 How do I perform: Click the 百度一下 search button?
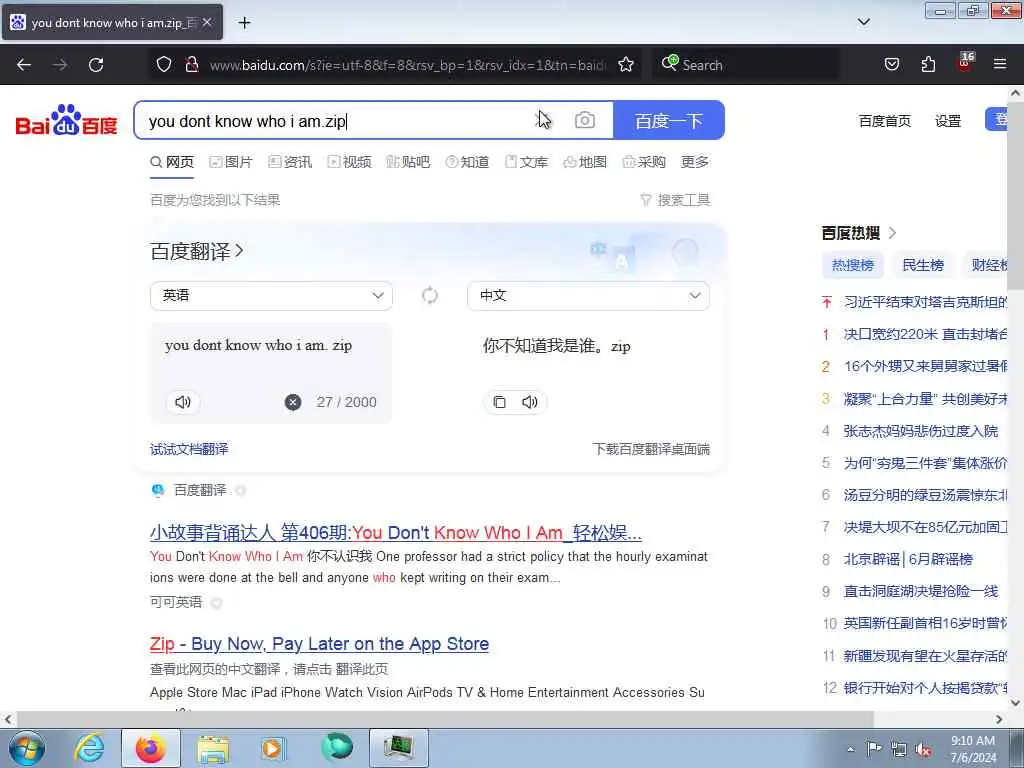669,120
